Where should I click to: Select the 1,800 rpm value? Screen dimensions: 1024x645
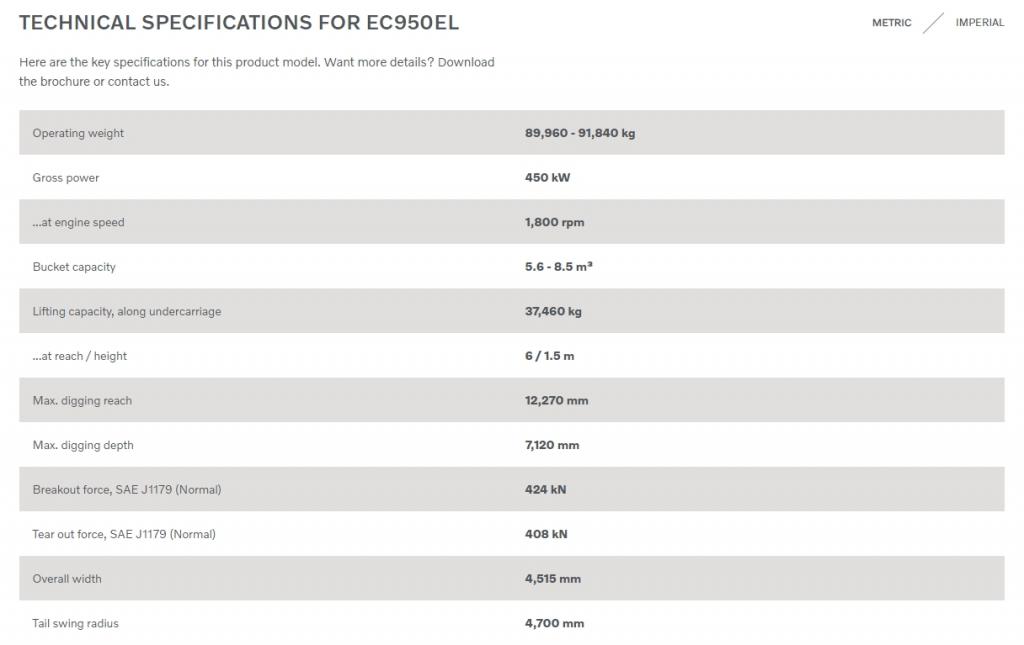[554, 222]
